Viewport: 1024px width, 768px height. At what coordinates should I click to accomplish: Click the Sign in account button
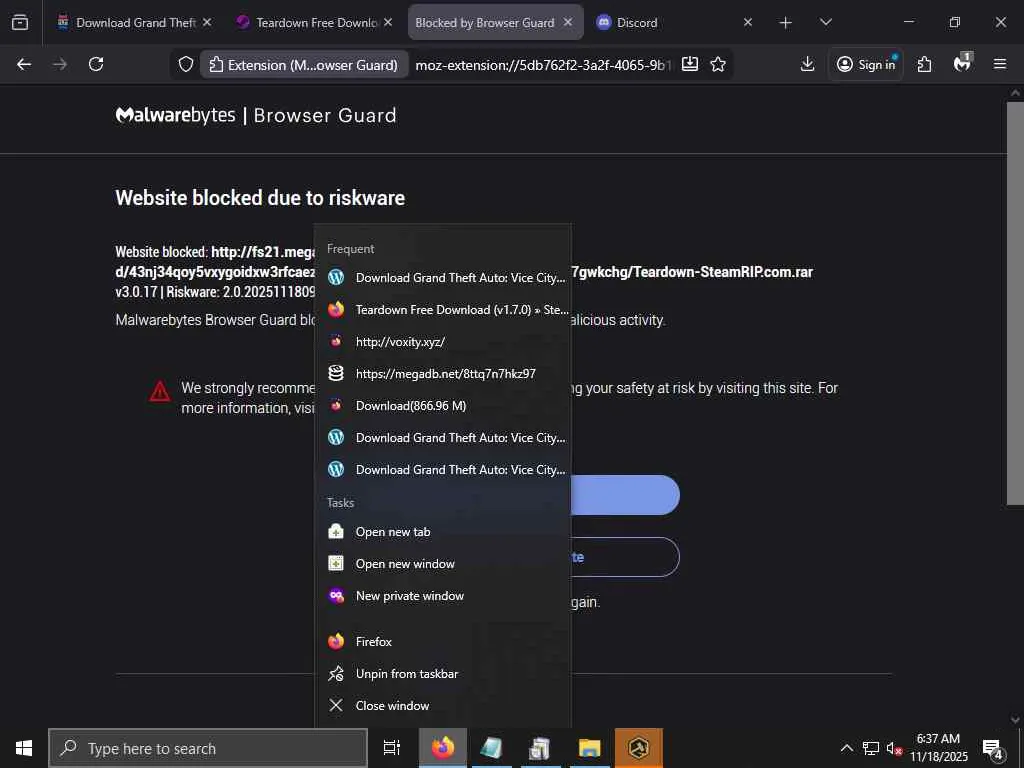pyautogui.click(x=866, y=64)
